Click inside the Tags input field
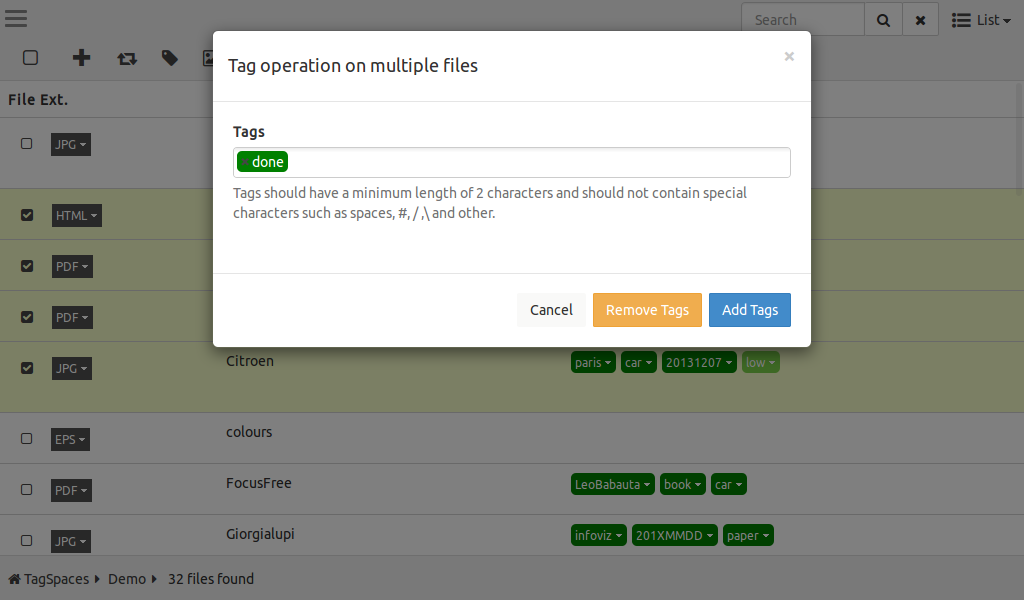 (530, 163)
